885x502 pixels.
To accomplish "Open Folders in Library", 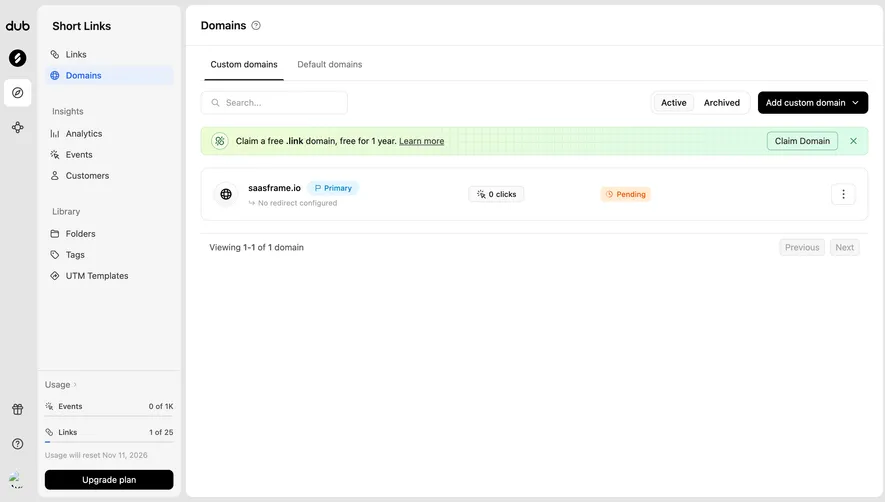I will [109, 233].
